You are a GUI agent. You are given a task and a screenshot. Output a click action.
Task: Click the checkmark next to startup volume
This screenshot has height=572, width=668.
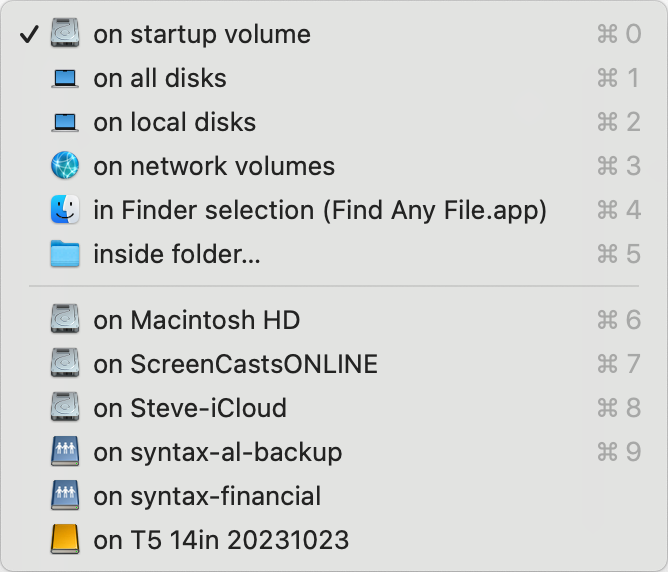(29, 34)
